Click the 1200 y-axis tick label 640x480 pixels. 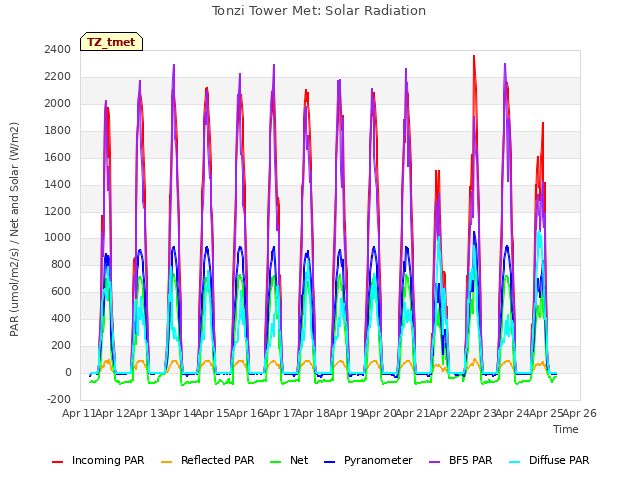(58, 211)
